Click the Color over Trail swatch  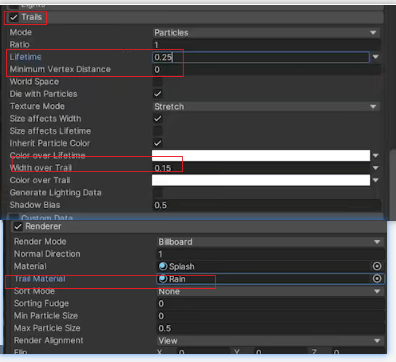click(x=261, y=180)
